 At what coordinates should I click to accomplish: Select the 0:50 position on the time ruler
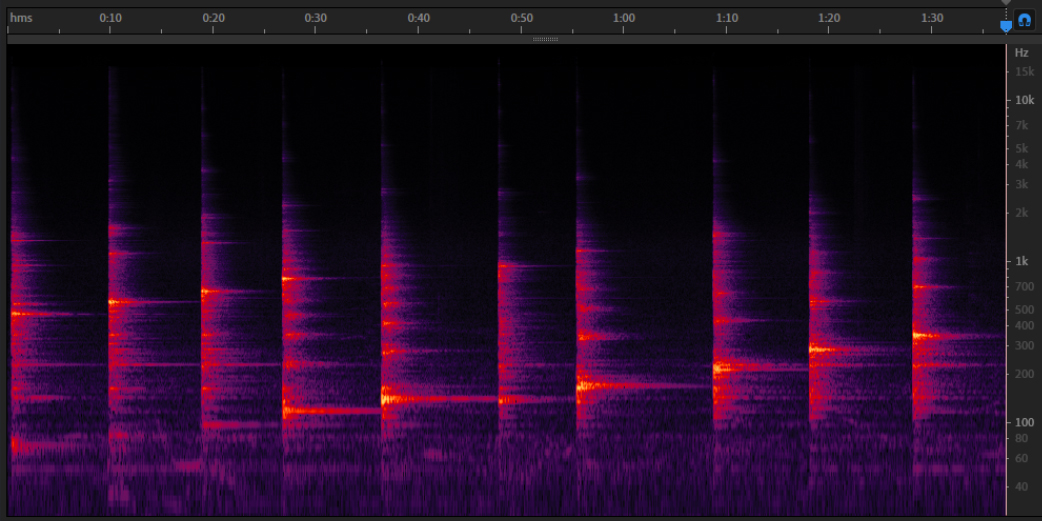(x=521, y=19)
